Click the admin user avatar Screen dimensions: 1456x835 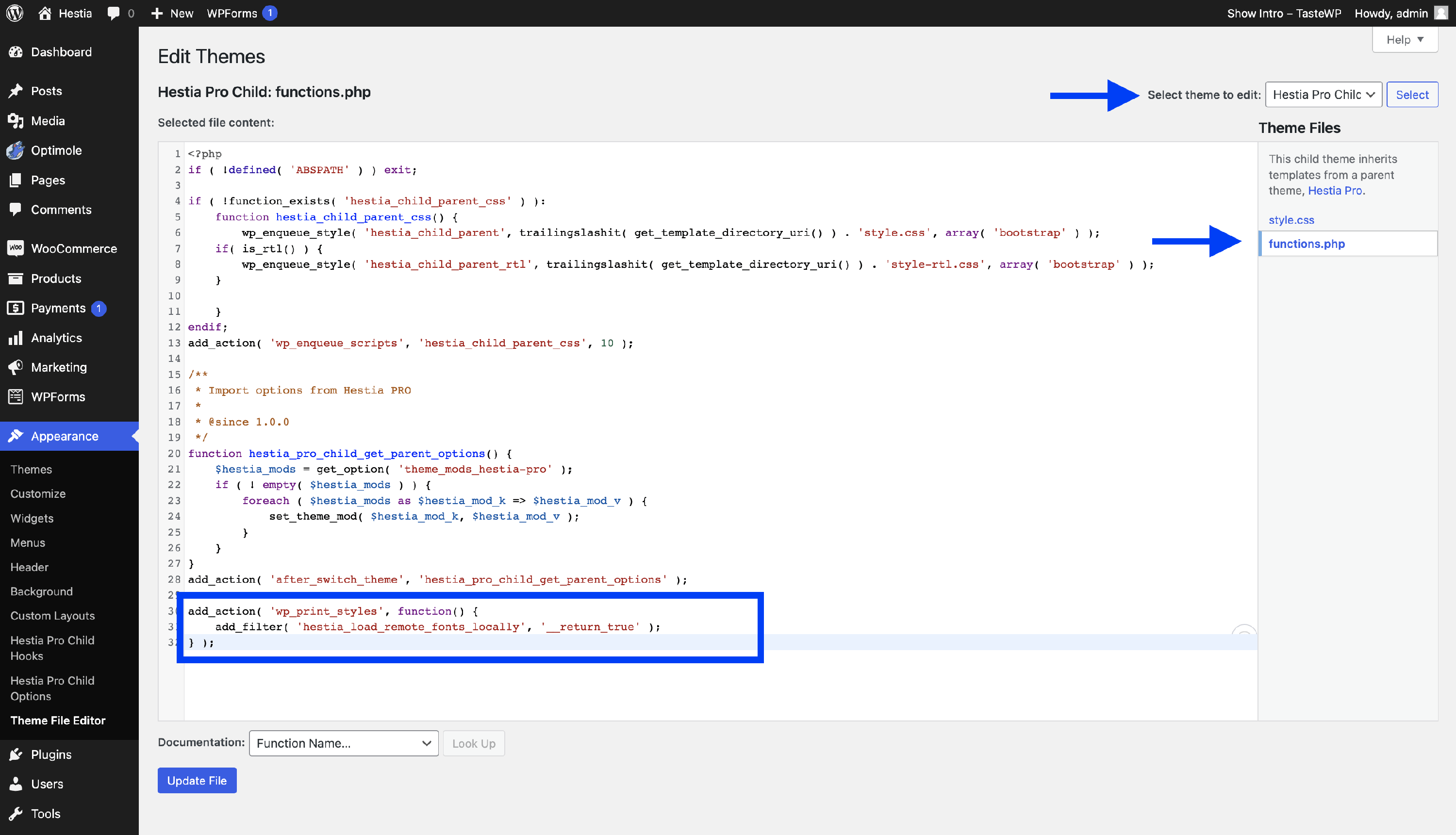pyautogui.click(x=1440, y=13)
